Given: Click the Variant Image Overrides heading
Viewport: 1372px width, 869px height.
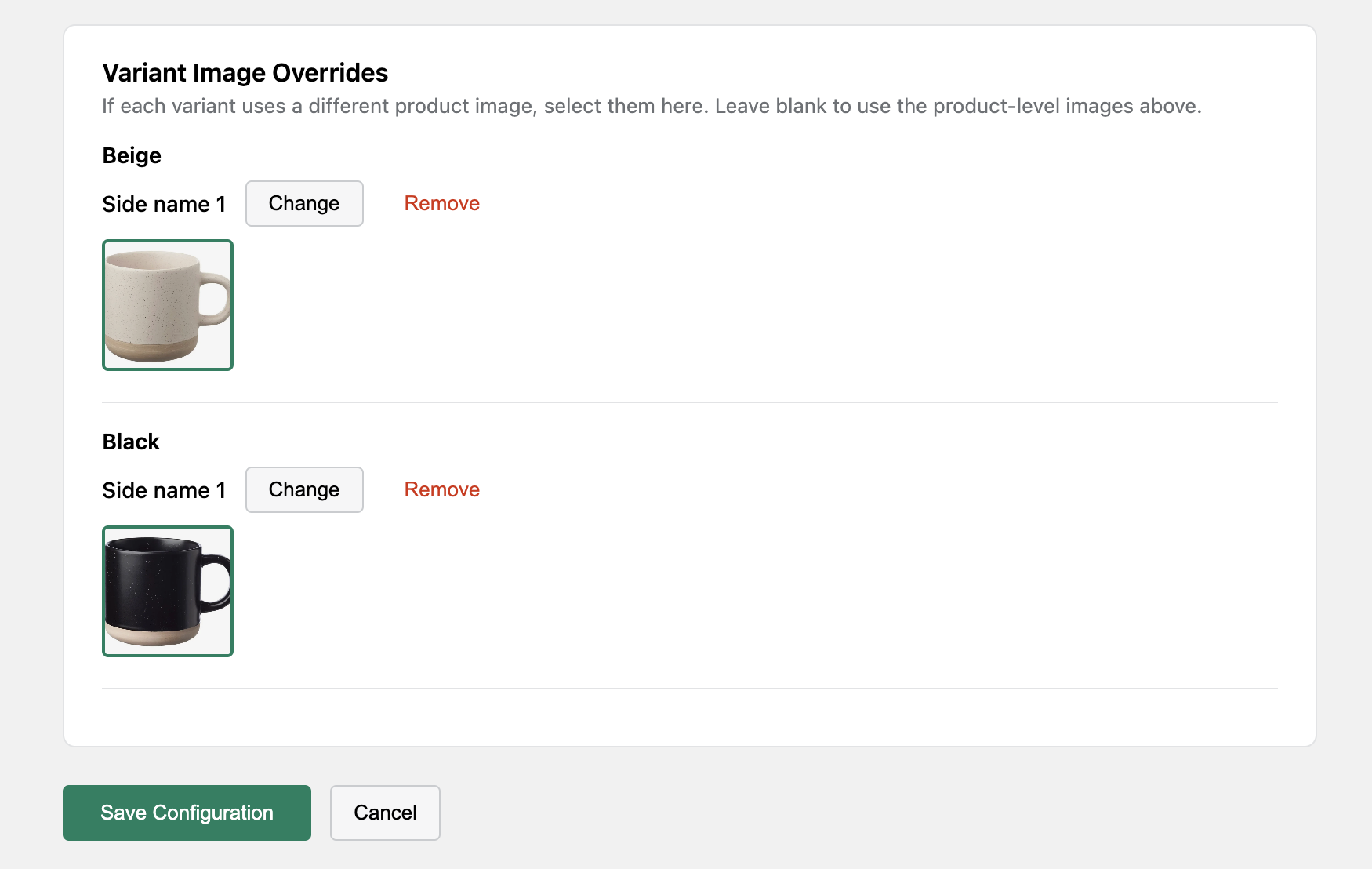Looking at the screenshot, I should click(x=245, y=73).
